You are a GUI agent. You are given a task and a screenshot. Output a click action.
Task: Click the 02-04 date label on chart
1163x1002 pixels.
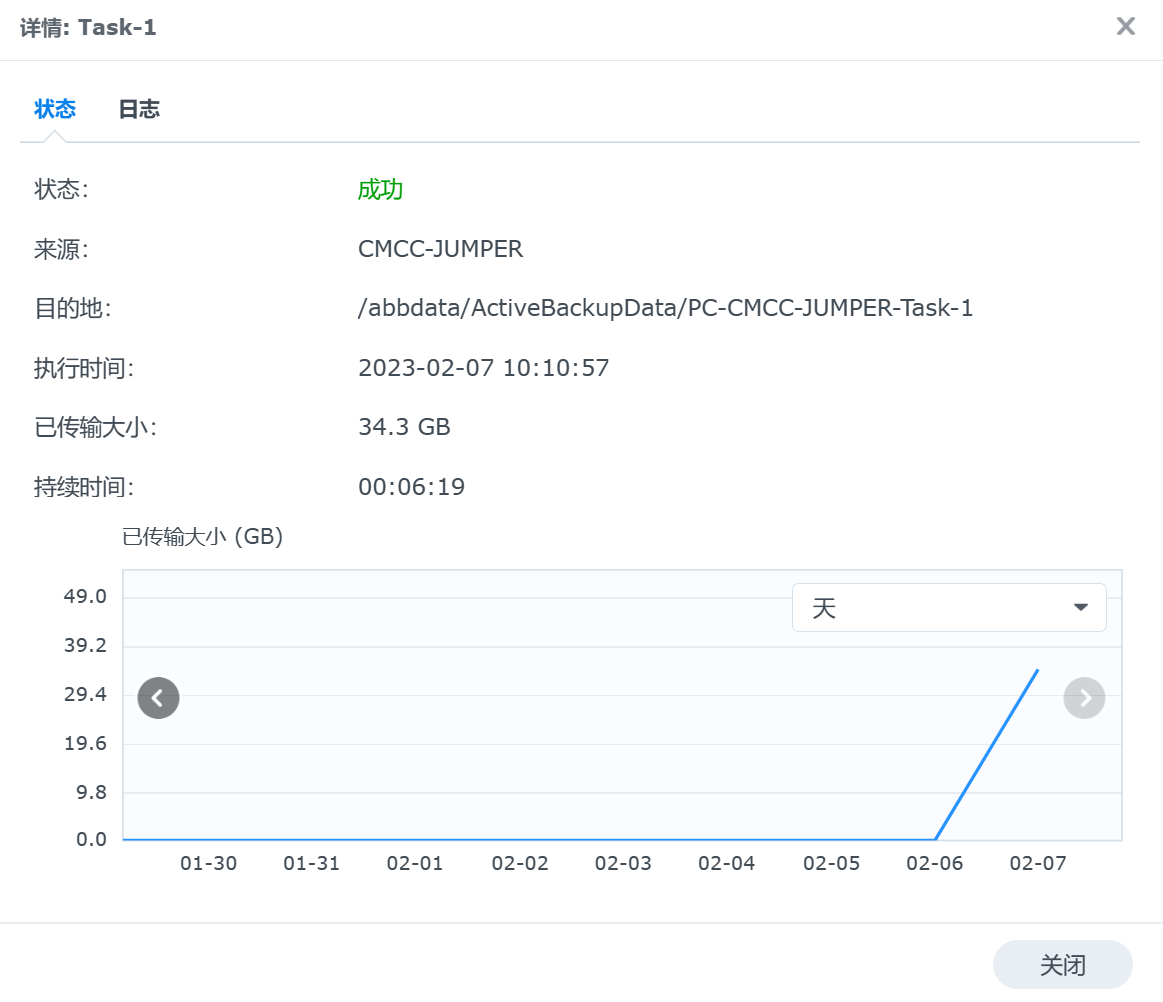pos(726,863)
